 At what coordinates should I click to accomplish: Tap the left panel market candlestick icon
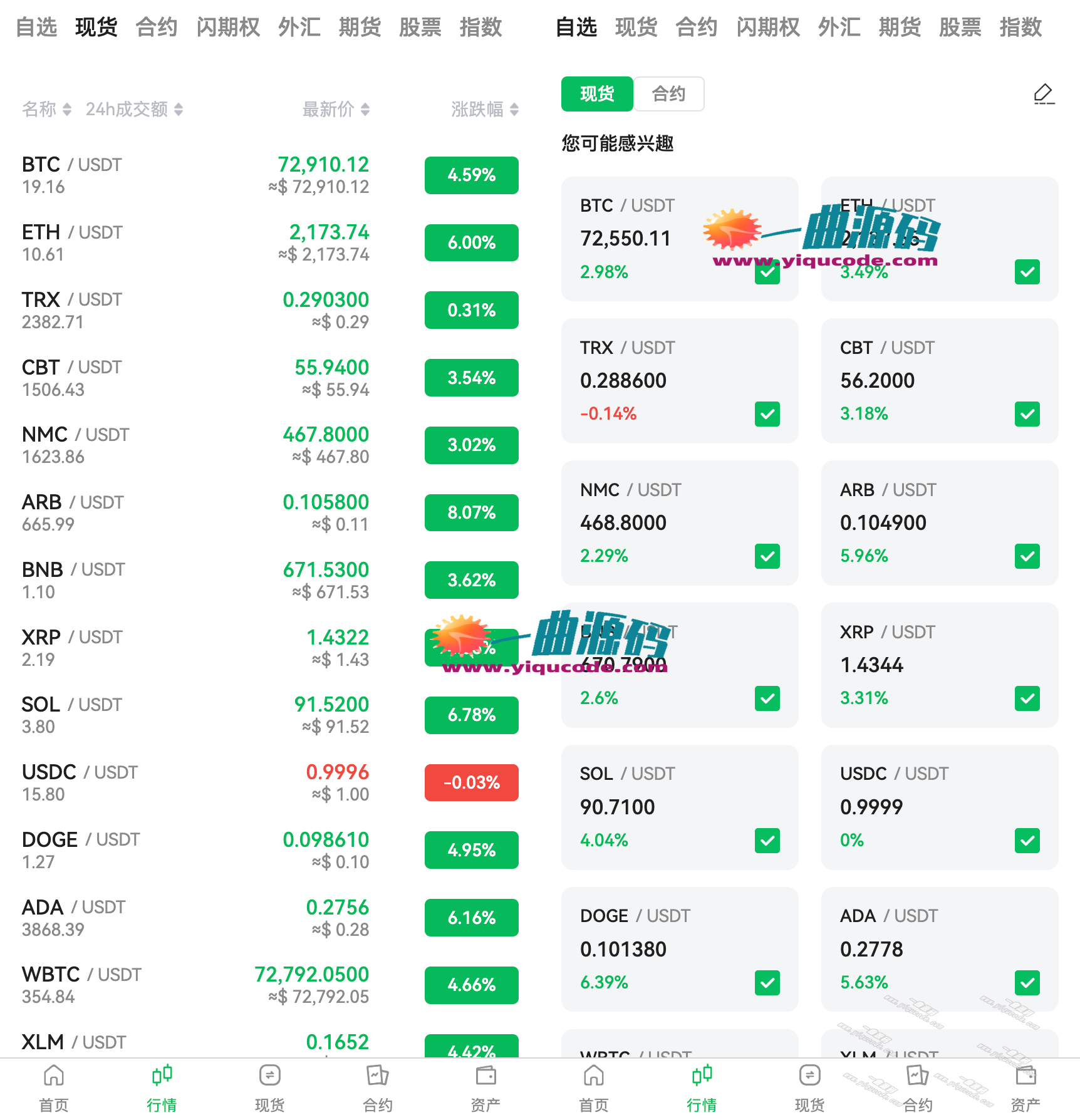pyautogui.click(x=162, y=1076)
